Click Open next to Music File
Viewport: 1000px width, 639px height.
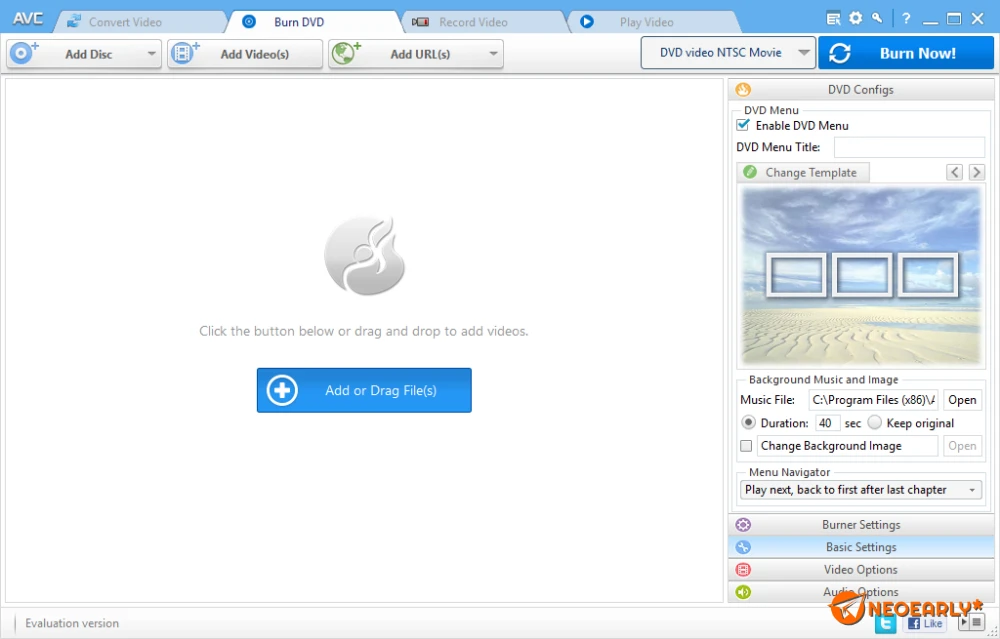point(962,400)
